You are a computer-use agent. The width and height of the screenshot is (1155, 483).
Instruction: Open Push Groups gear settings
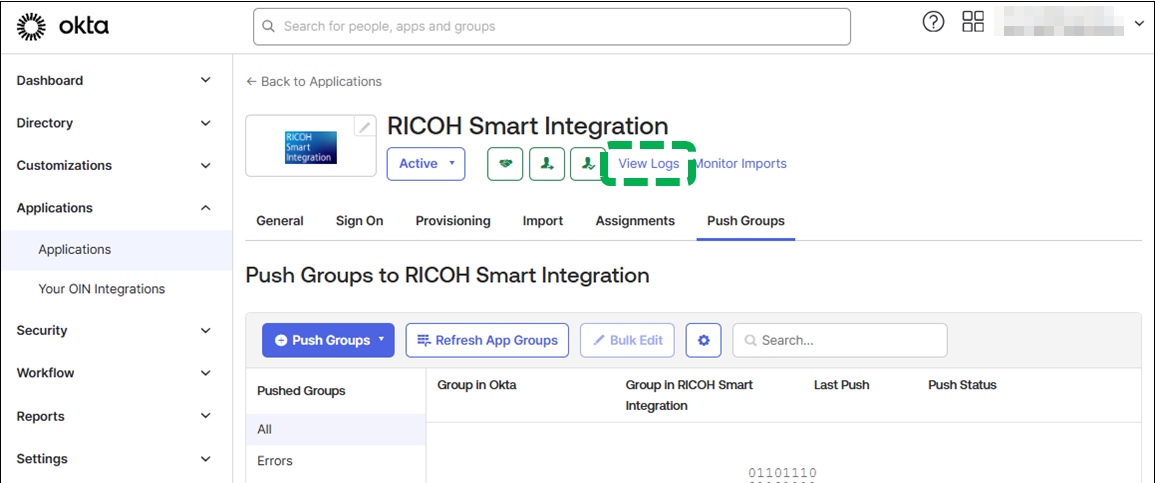click(703, 340)
